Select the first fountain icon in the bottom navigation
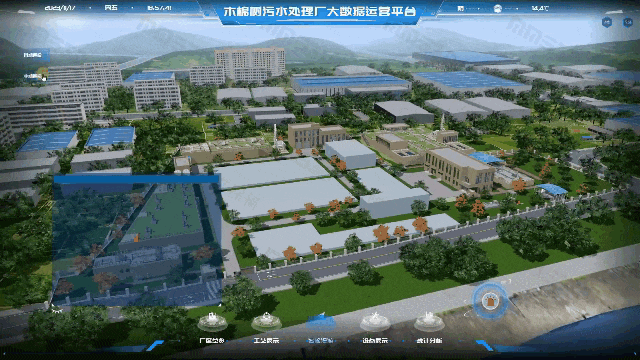The height and width of the screenshot is (360, 640). click(212, 322)
